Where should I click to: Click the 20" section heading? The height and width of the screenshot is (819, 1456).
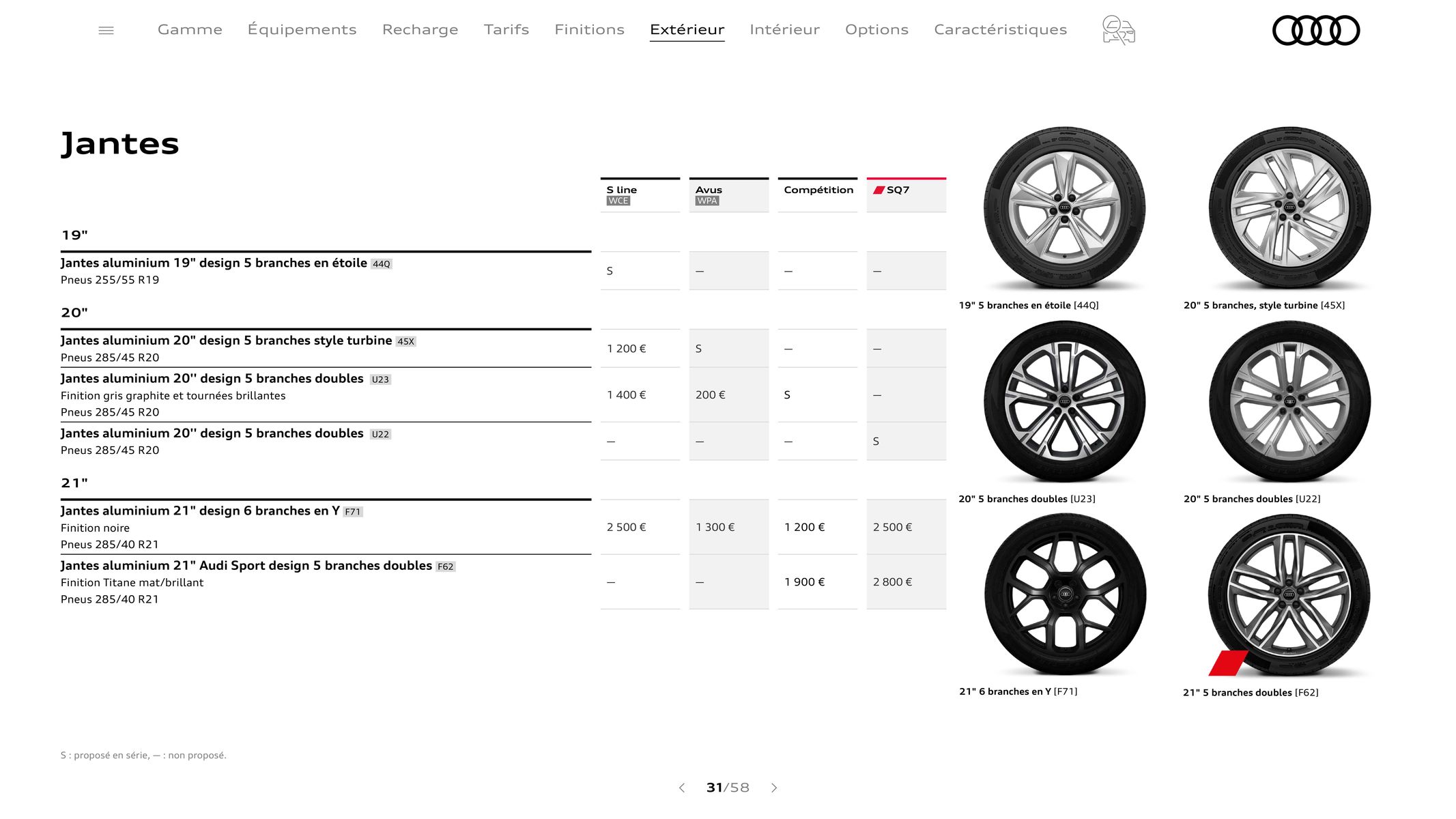[74, 313]
